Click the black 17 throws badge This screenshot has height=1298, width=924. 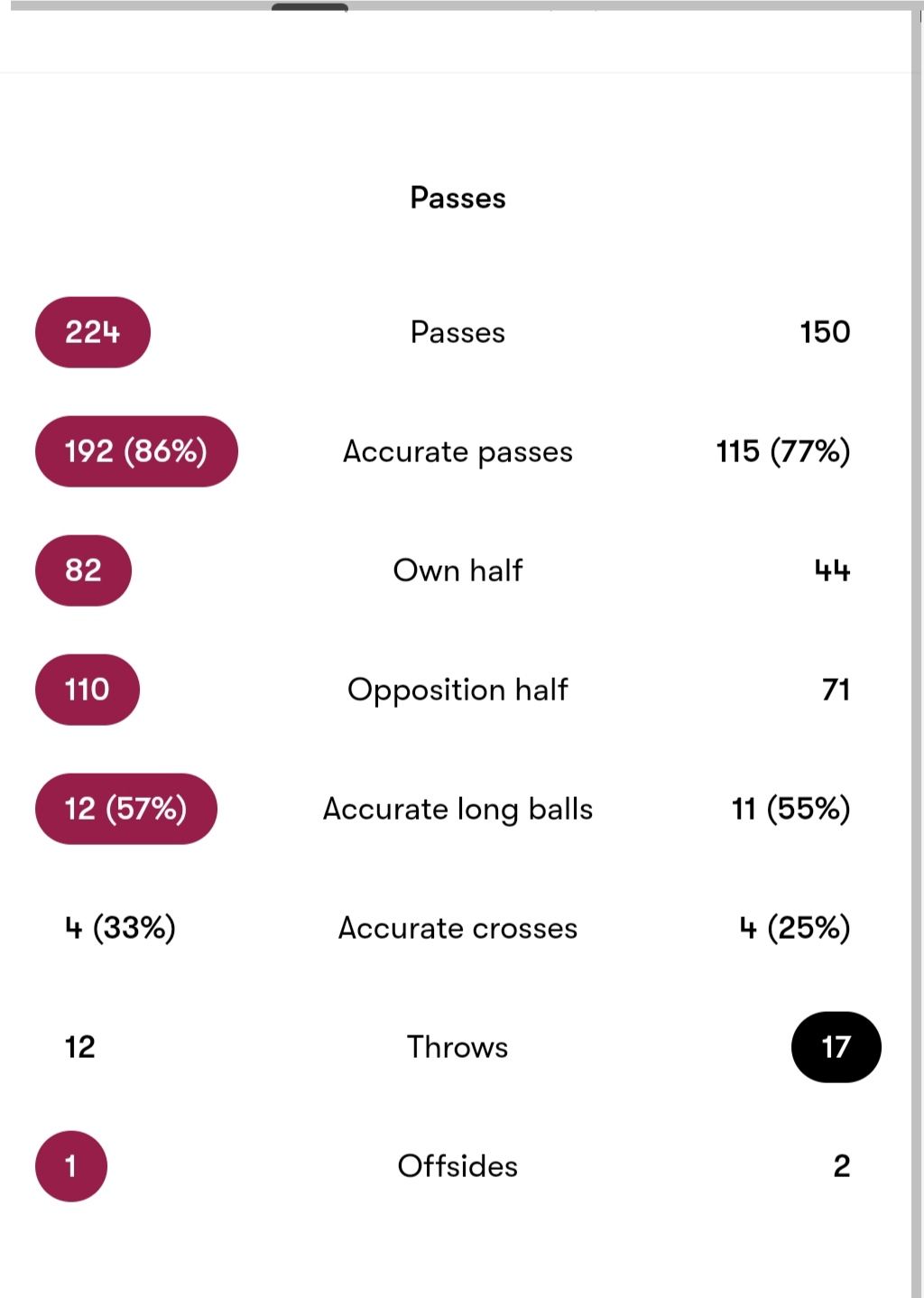(x=836, y=1047)
